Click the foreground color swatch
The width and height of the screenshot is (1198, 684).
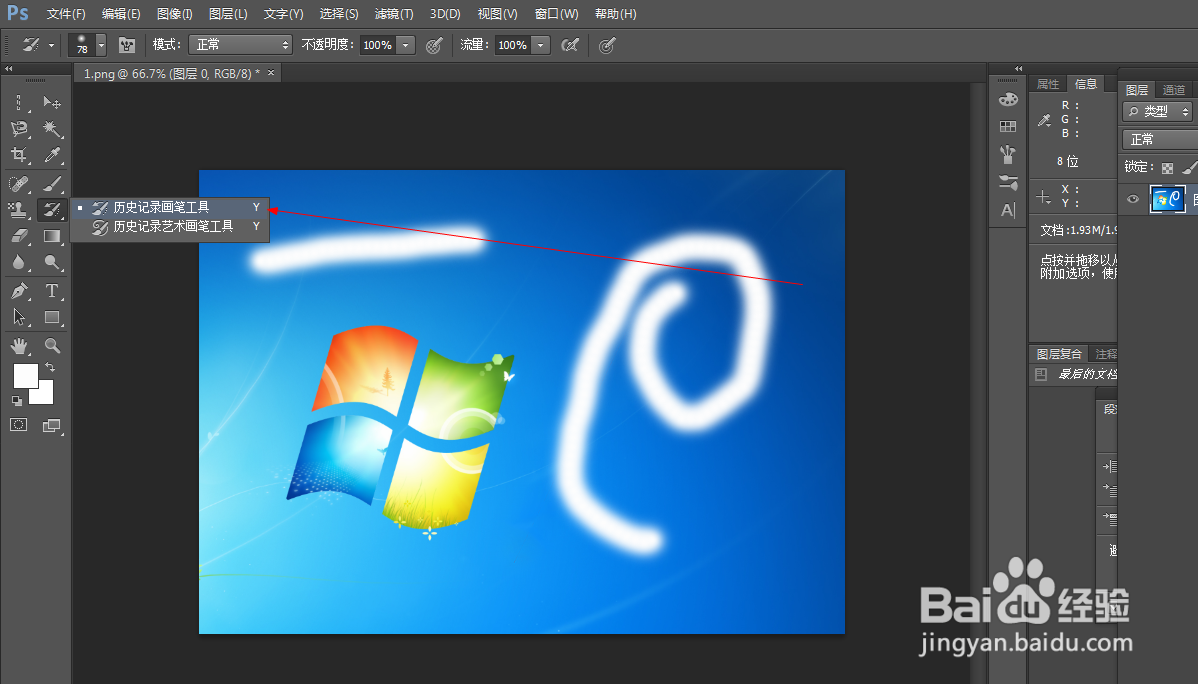[x=24, y=374]
